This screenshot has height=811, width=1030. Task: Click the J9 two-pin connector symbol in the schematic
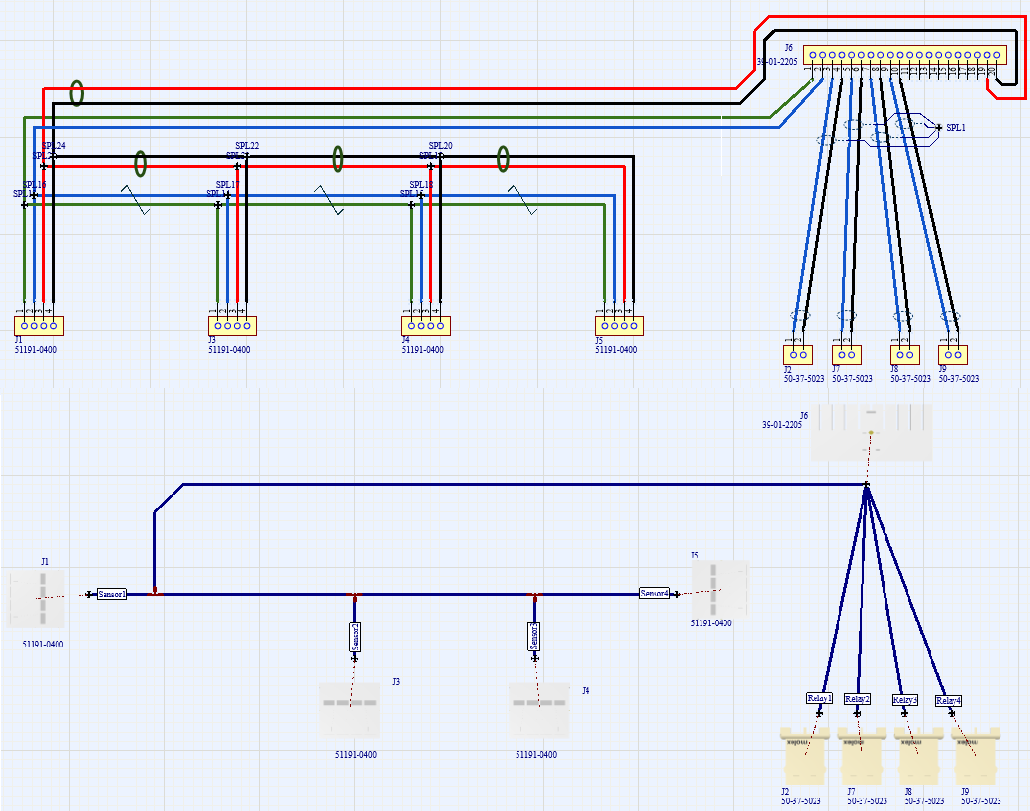click(x=954, y=354)
